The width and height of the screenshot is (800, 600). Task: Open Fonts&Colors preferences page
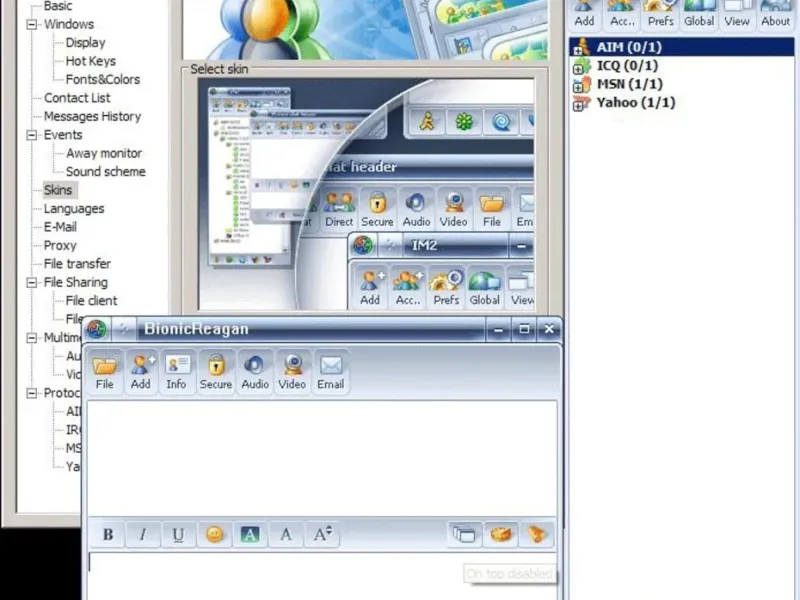tap(103, 79)
